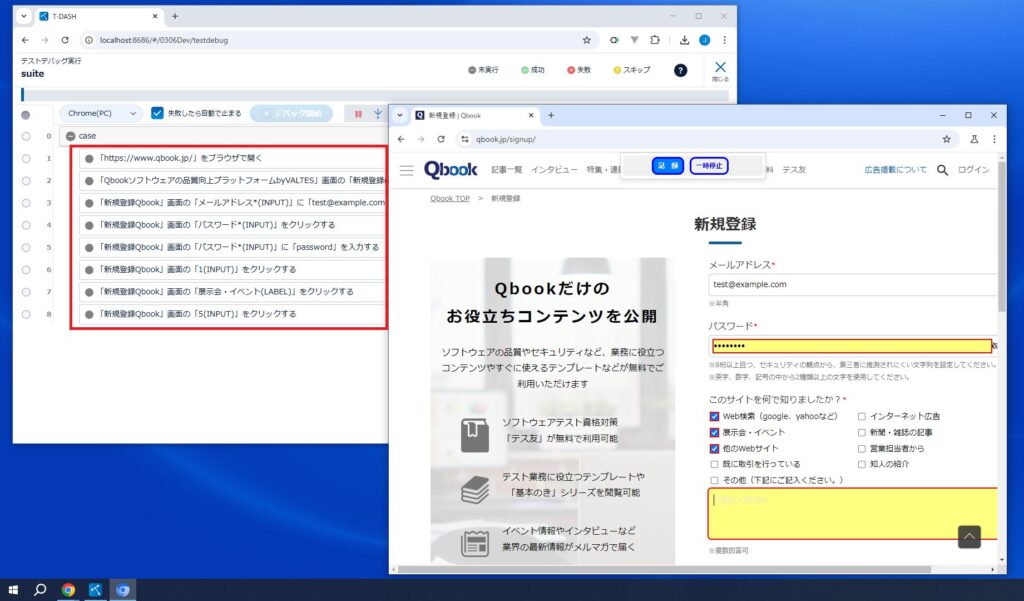
Task: Close the test debug panel via the 閉じる X
Action: (x=720, y=71)
